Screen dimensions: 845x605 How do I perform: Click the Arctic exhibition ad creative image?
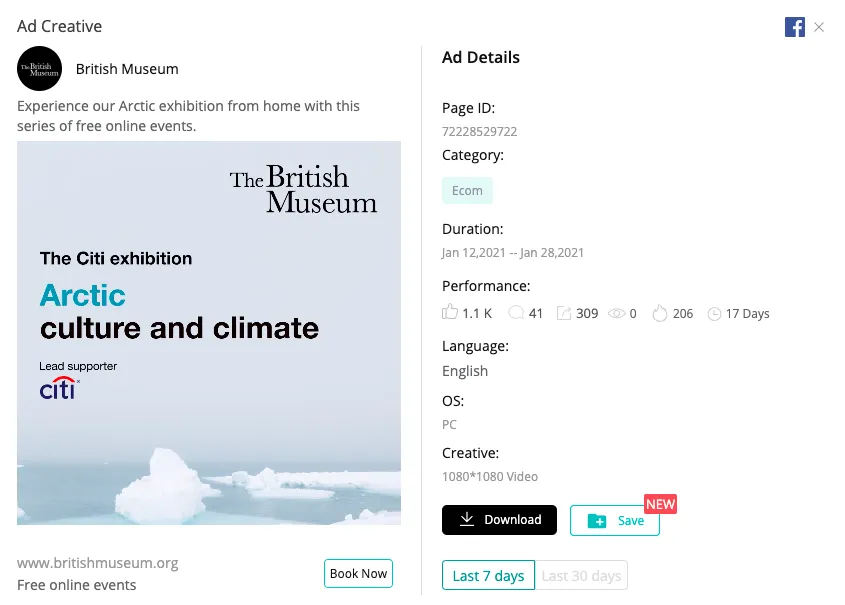coord(209,335)
